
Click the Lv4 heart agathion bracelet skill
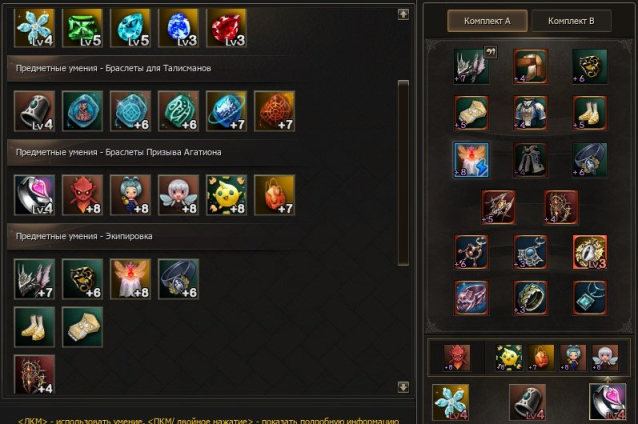click(x=34, y=195)
